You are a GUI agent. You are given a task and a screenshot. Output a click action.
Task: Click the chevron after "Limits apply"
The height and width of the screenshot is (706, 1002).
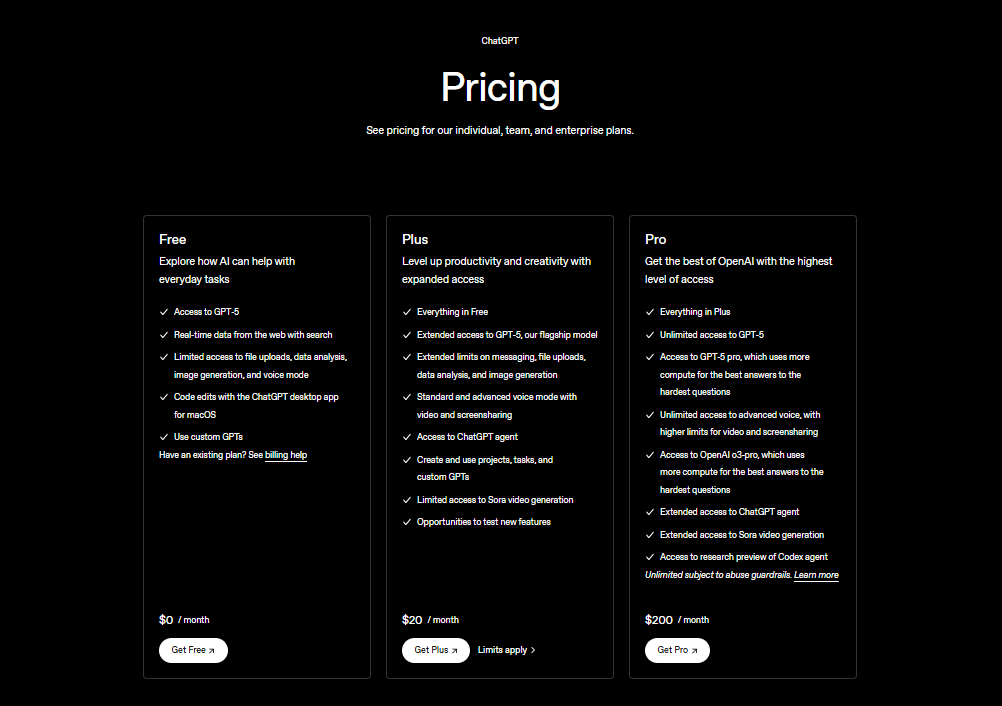(x=532, y=649)
